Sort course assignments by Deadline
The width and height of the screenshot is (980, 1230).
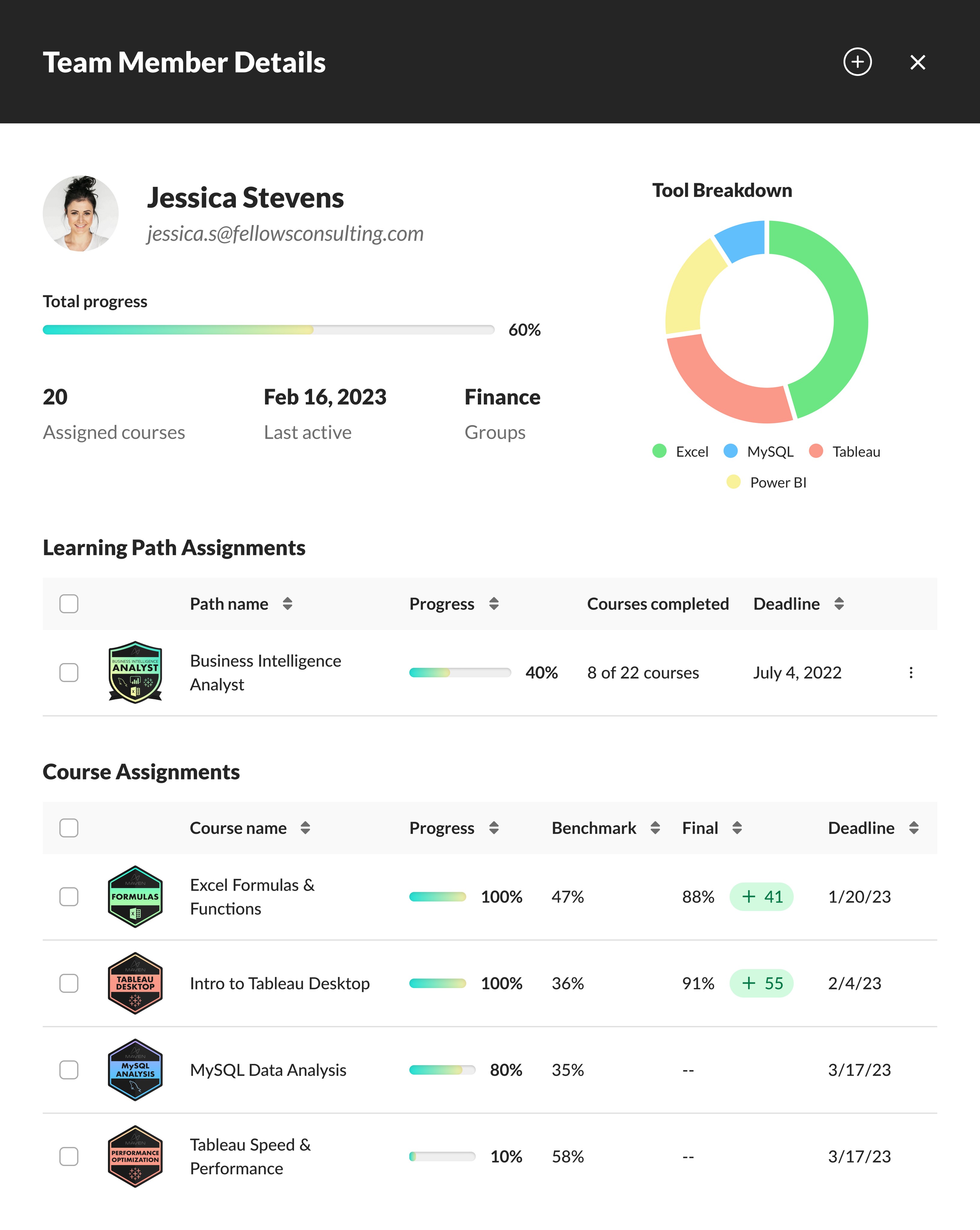913,828
